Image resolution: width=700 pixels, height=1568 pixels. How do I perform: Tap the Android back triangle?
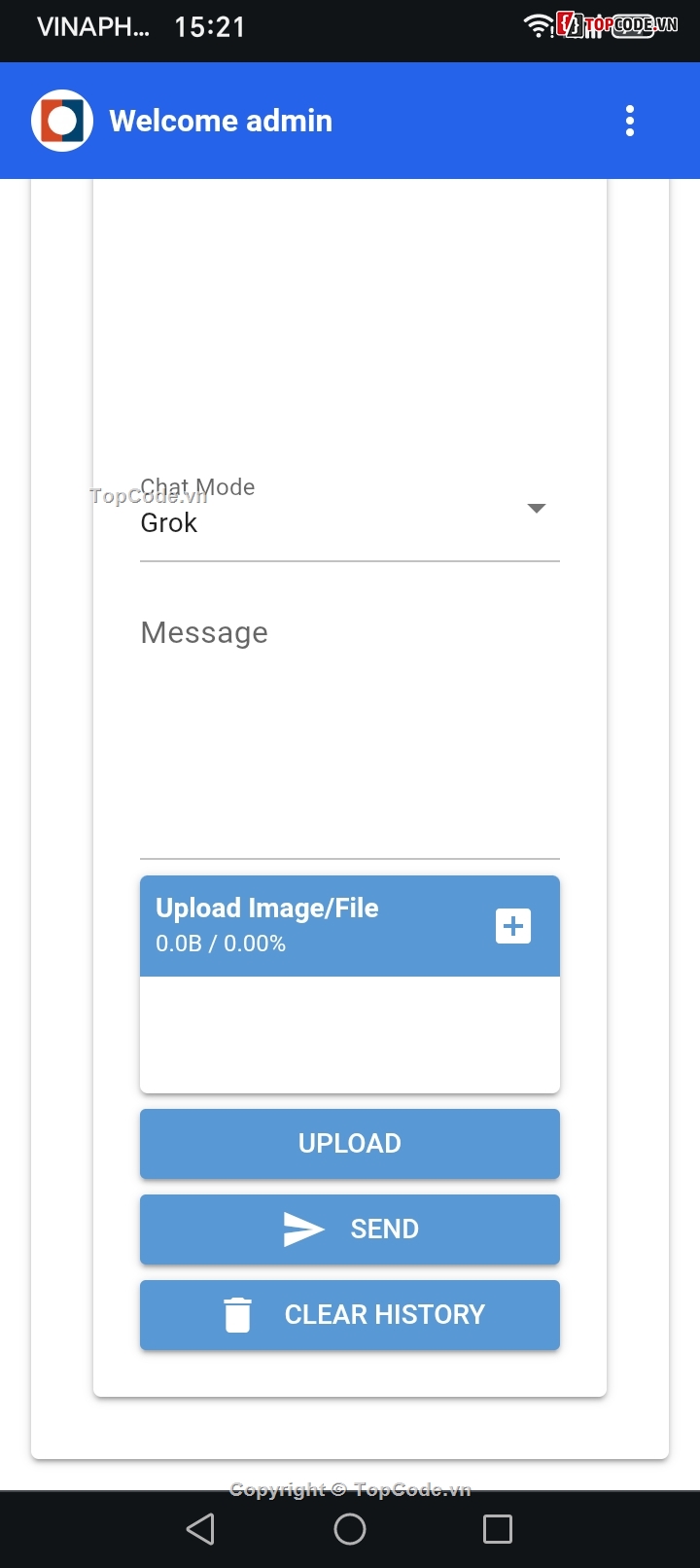coord(200,1529)
